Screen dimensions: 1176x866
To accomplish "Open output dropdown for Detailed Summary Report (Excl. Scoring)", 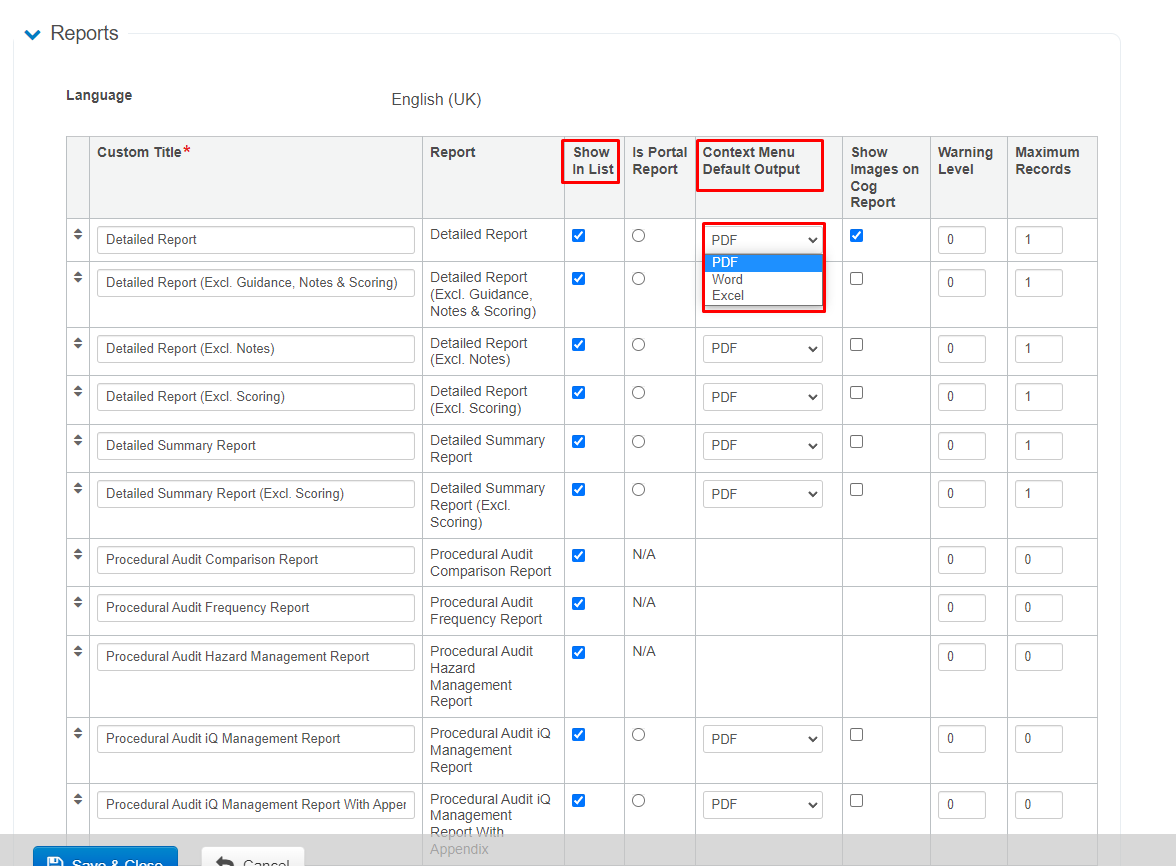I will [762, 494].
